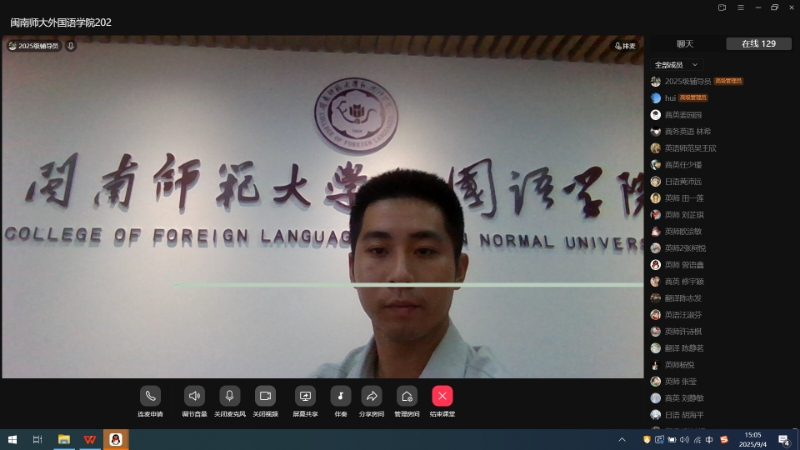Open 管理房间 room management
Image resolution: width=800 pixels, height=450 pixels.
tap(407, 396)
